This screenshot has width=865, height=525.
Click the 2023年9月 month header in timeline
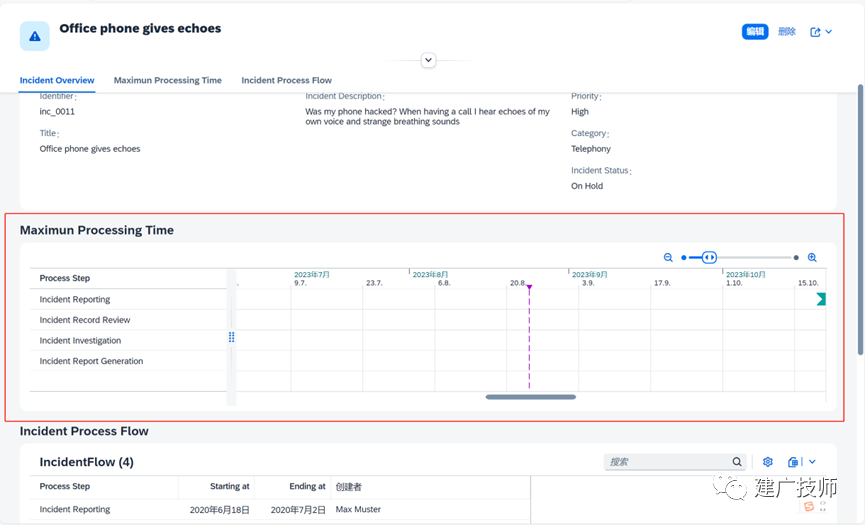(589, 275)
